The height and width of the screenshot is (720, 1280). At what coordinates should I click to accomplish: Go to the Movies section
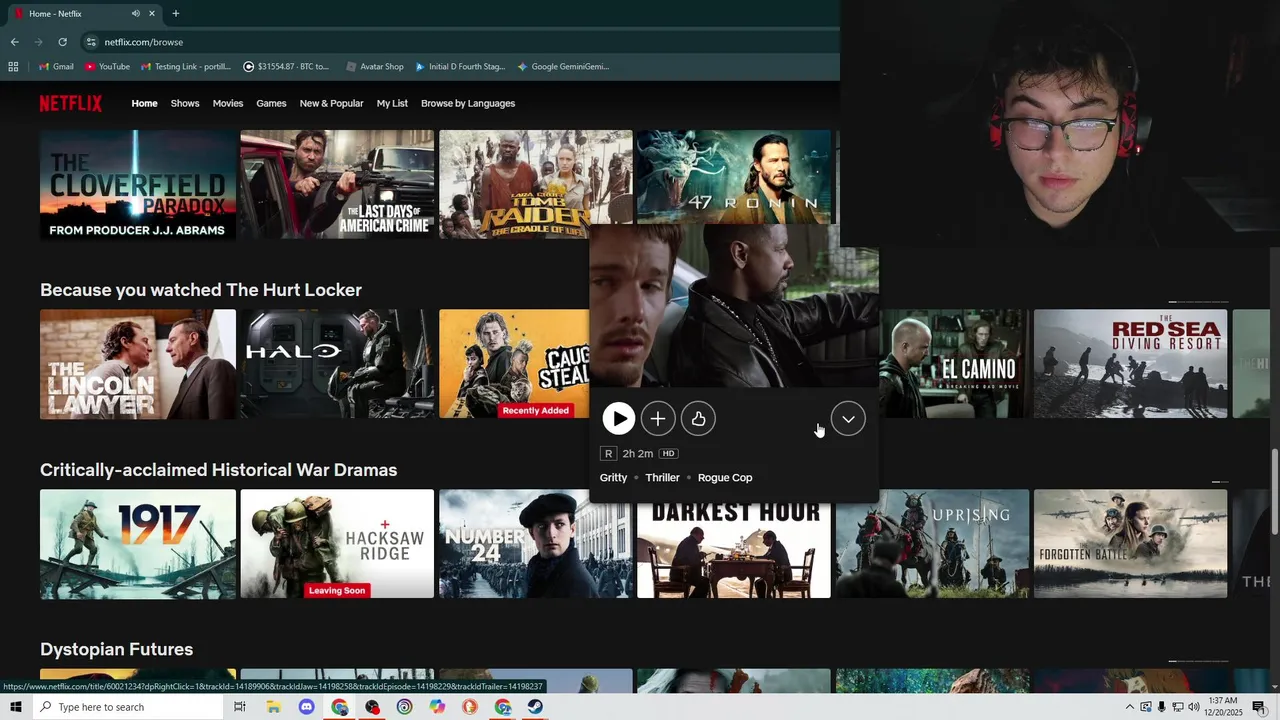[228, 103]
